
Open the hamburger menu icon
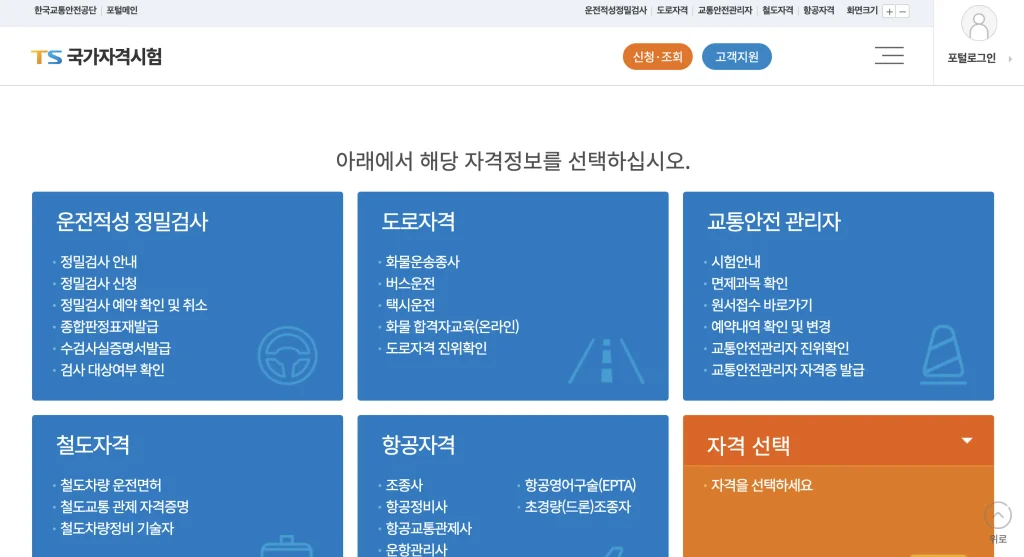pos(889,56)
